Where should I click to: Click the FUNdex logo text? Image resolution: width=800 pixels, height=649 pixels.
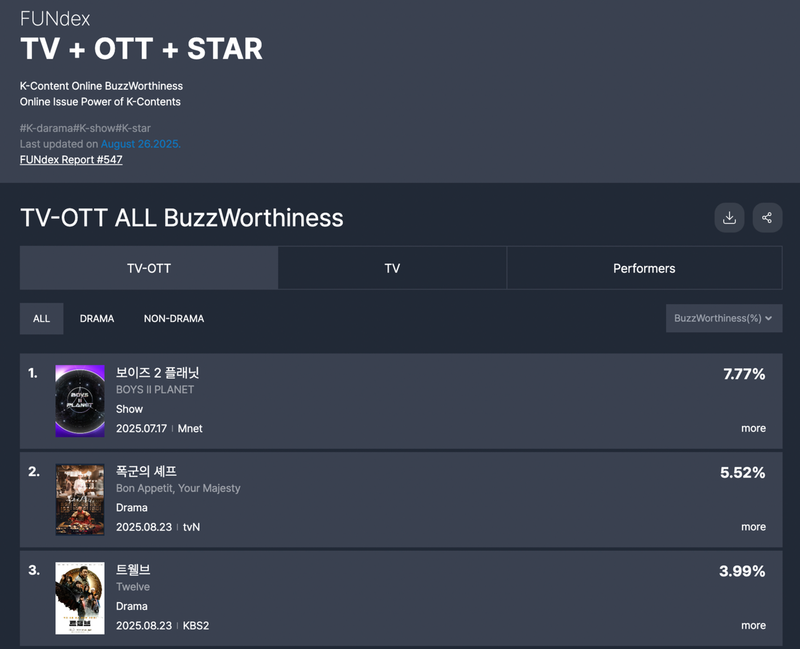pos(55,19)
